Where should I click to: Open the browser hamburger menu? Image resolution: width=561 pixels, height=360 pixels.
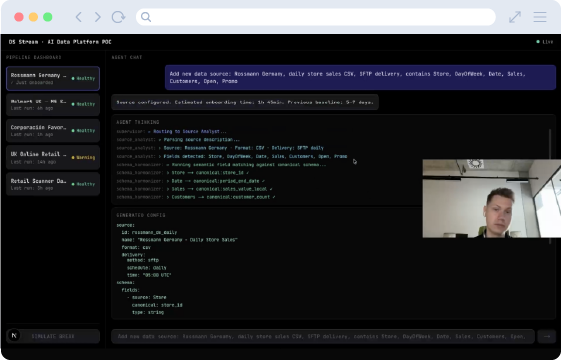540,17
